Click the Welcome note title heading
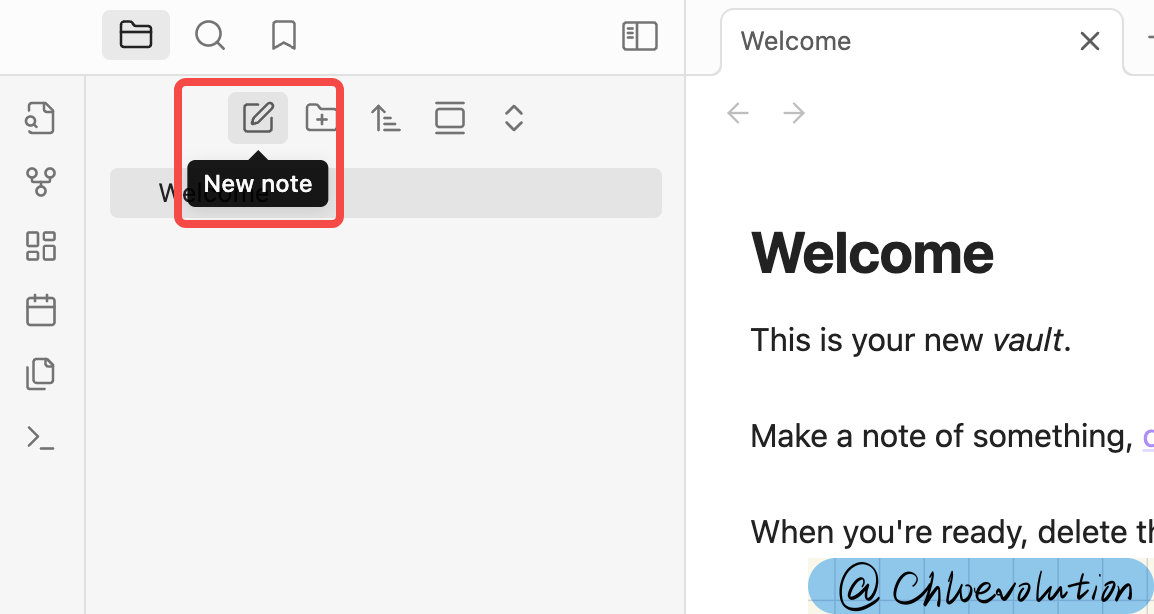The width and height of the screenshot is (1154, 614). pyautogui.click(x=872, y=253)
